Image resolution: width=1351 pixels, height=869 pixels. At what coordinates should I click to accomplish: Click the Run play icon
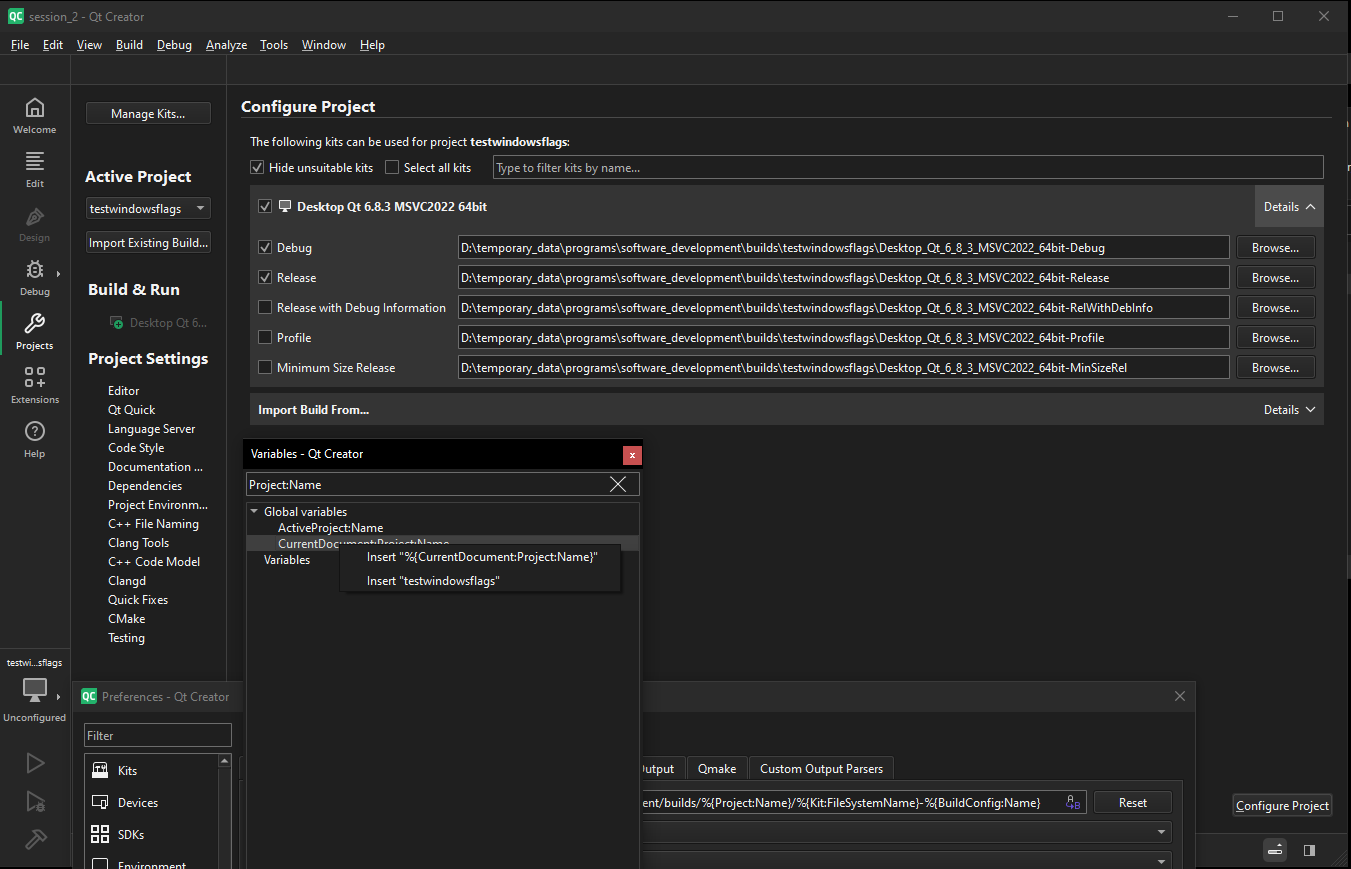[x=35, y=763]
